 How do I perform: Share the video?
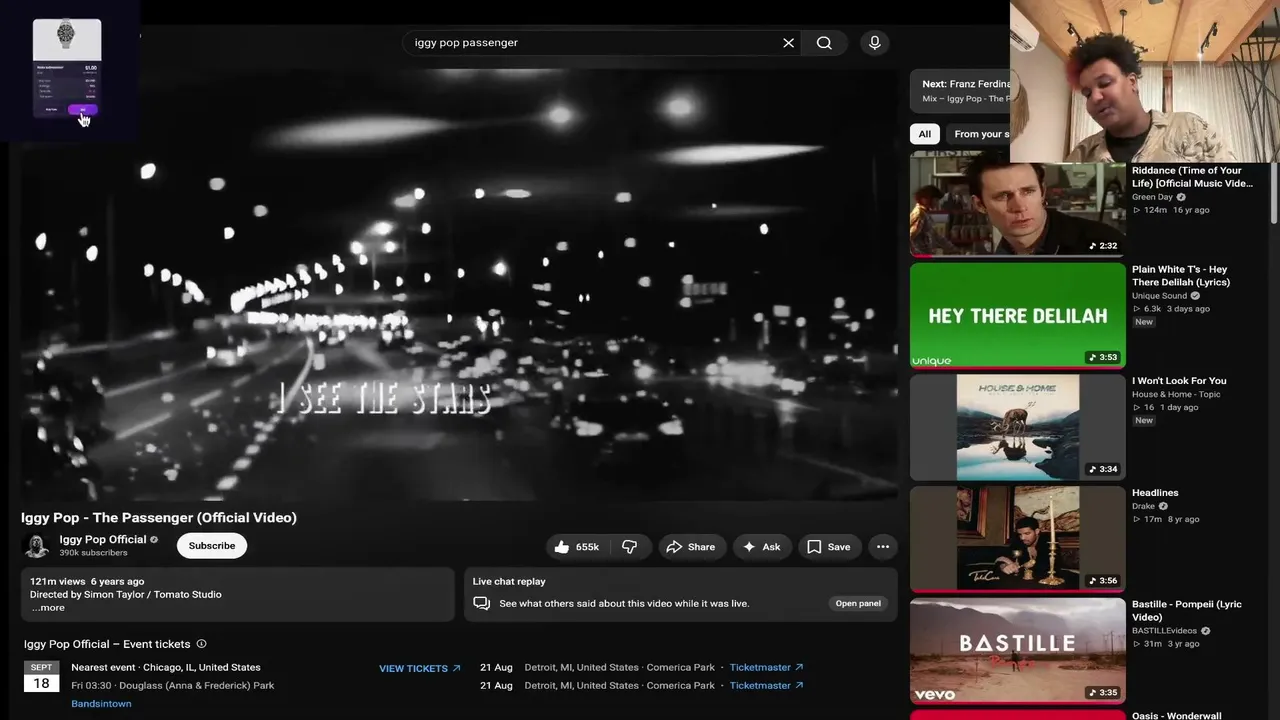point(691,547)
